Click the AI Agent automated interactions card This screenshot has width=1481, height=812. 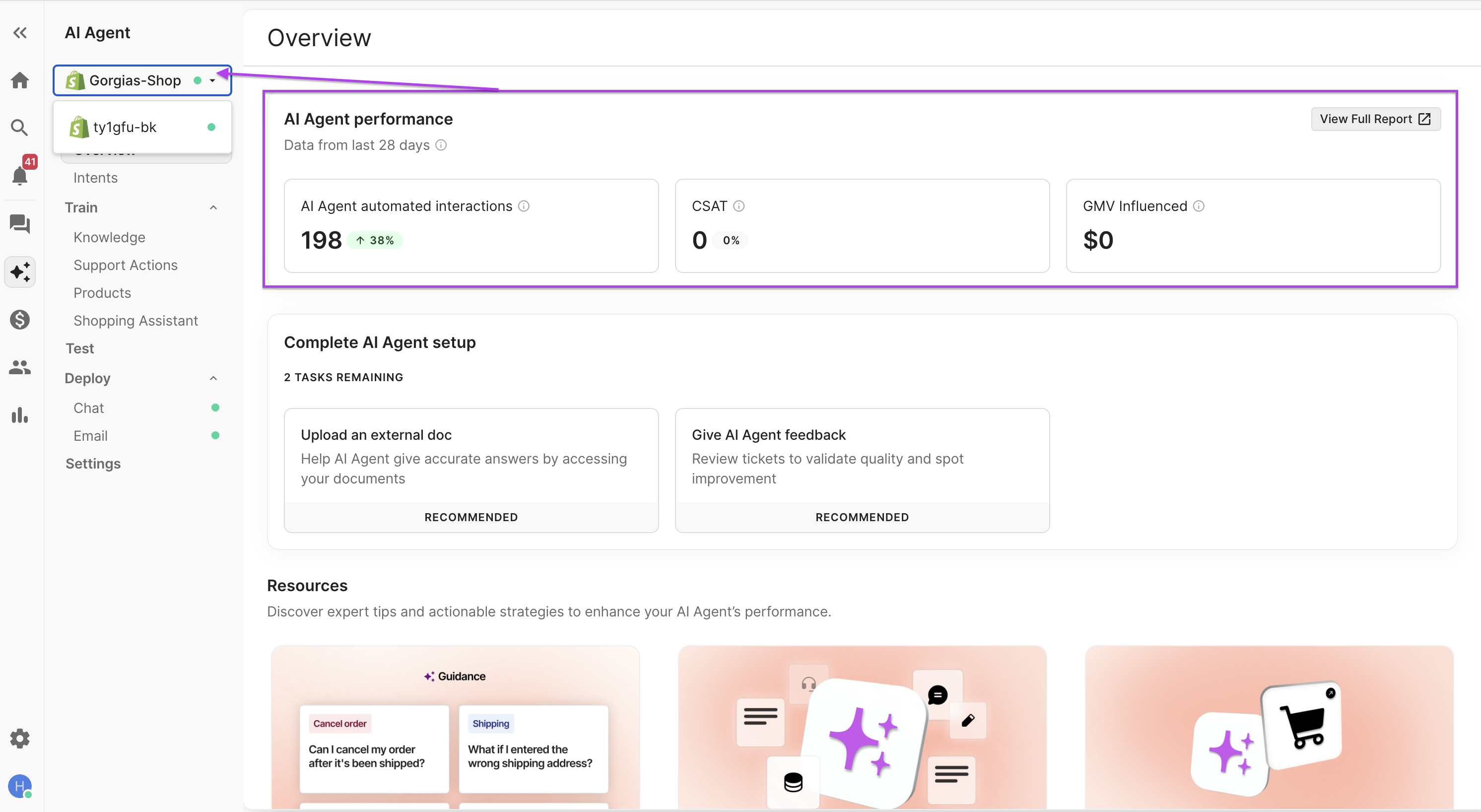click(x=471, y=225)
